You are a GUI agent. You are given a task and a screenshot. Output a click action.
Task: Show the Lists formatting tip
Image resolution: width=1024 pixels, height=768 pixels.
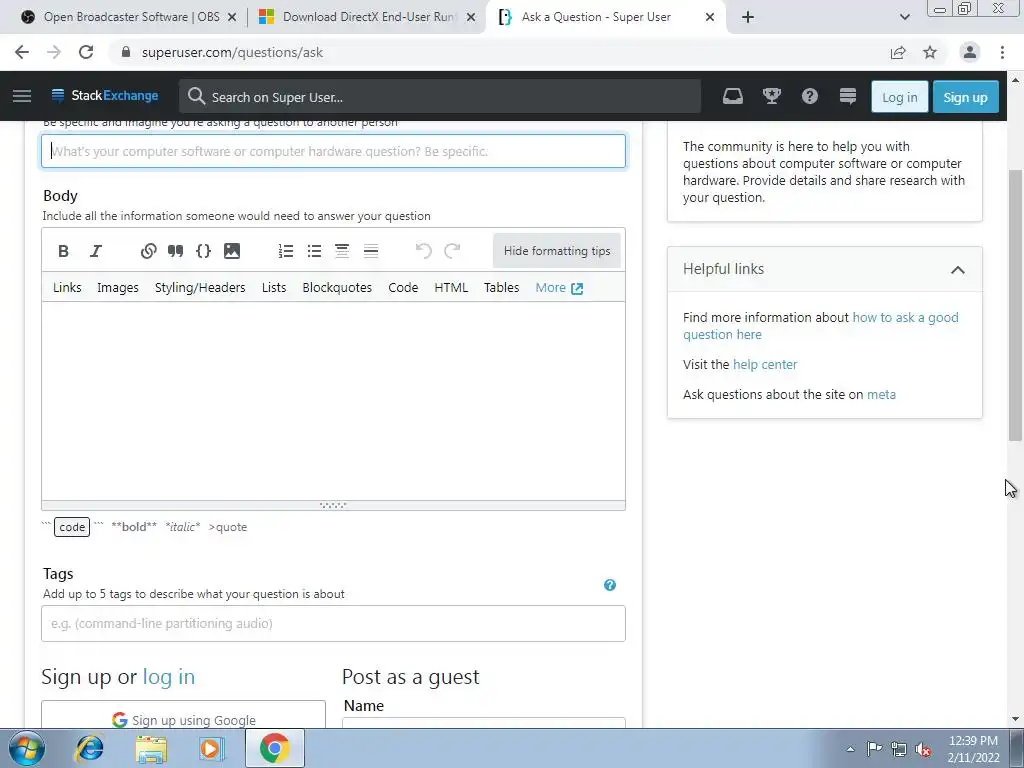click(x=274, y=287)
